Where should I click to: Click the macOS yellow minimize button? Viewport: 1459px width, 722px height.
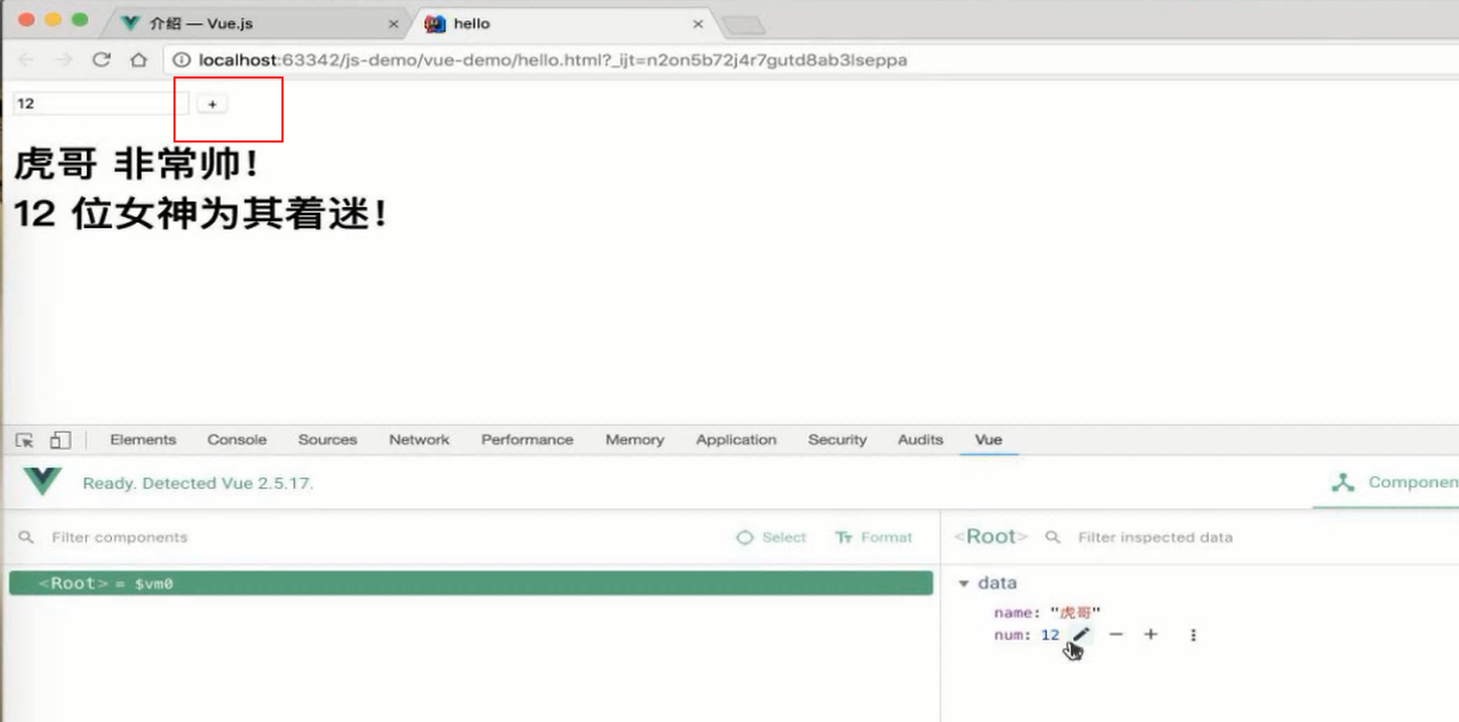pos(53,20)
